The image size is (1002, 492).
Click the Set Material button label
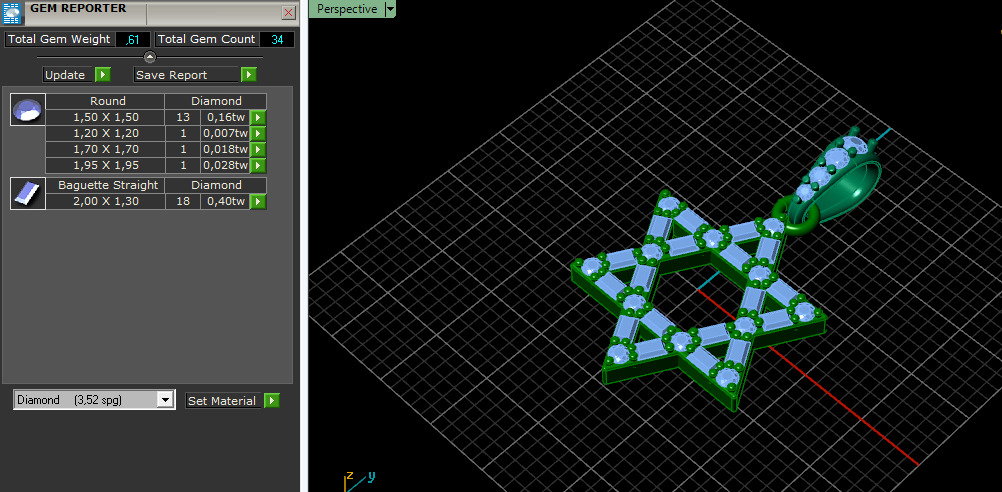pos(224,401)
